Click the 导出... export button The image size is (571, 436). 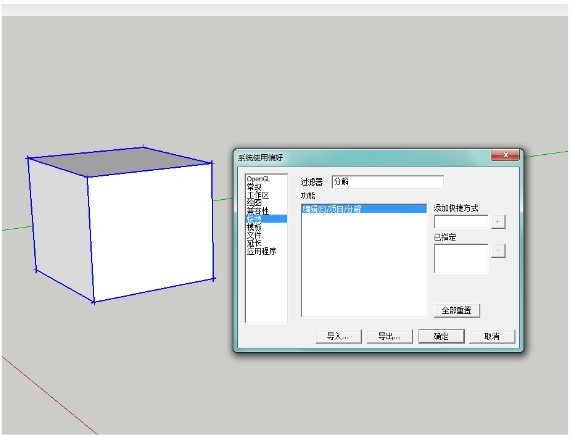click(389, 336)
